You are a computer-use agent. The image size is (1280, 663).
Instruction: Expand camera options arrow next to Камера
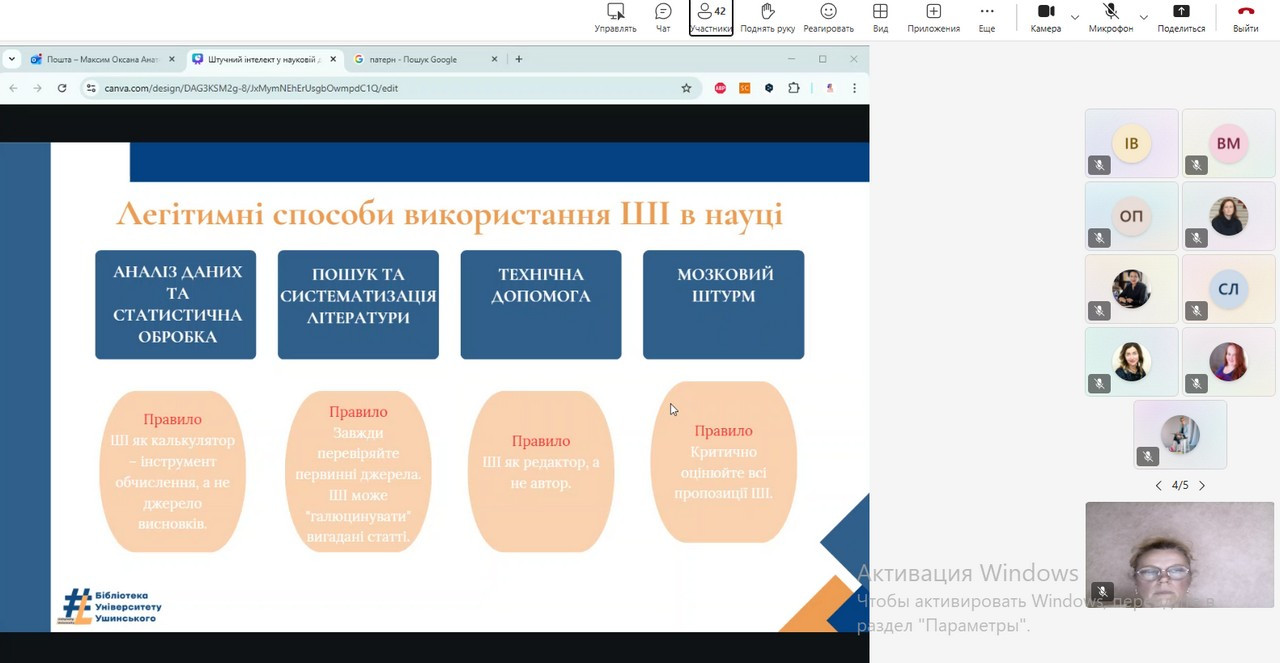(x=1075, y=17)
